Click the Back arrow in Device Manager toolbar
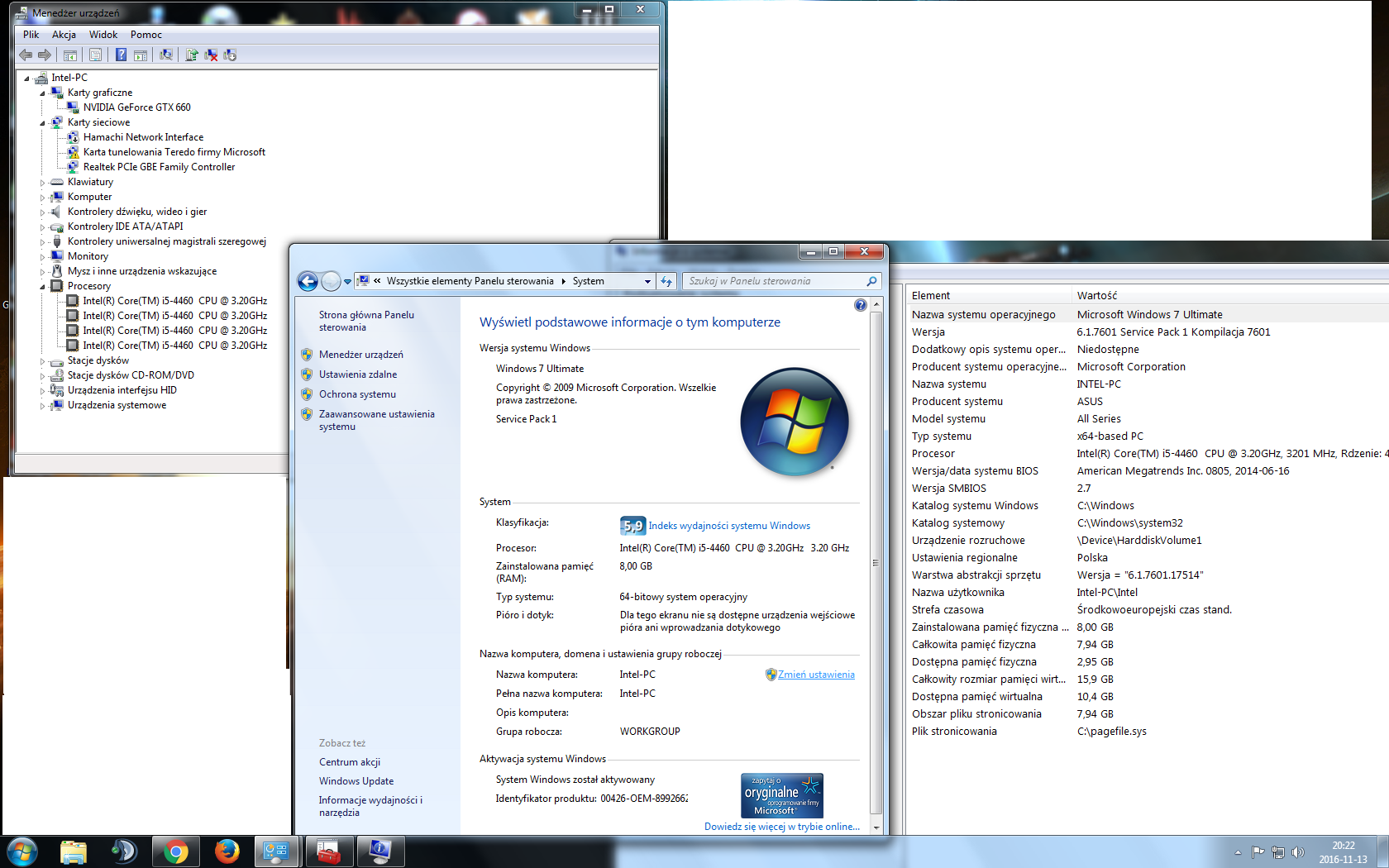The image size is (1389, 868). [x=26, y=55]
